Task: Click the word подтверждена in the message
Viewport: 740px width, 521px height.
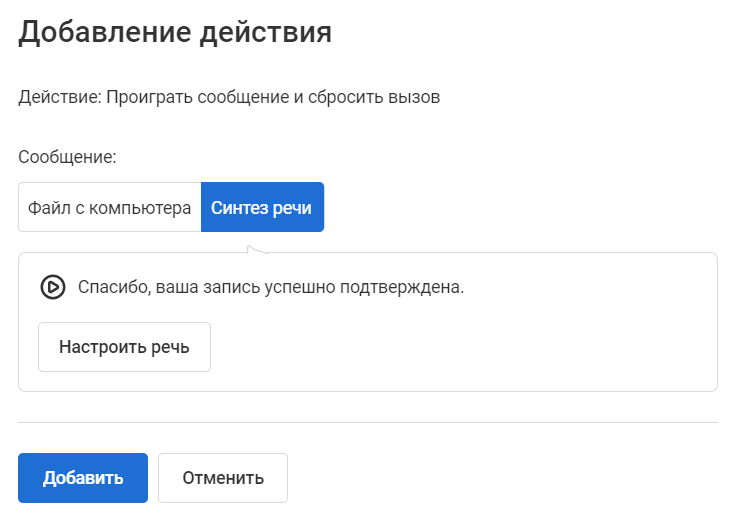Action: [402, 287]
